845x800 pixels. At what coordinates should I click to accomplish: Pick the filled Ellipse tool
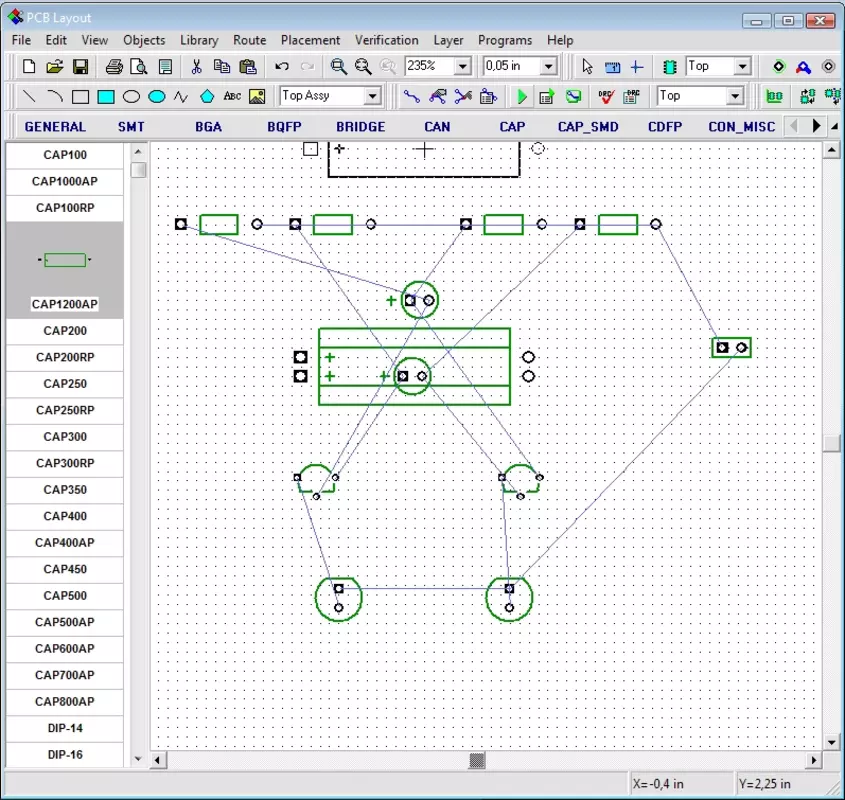[156, 96]
